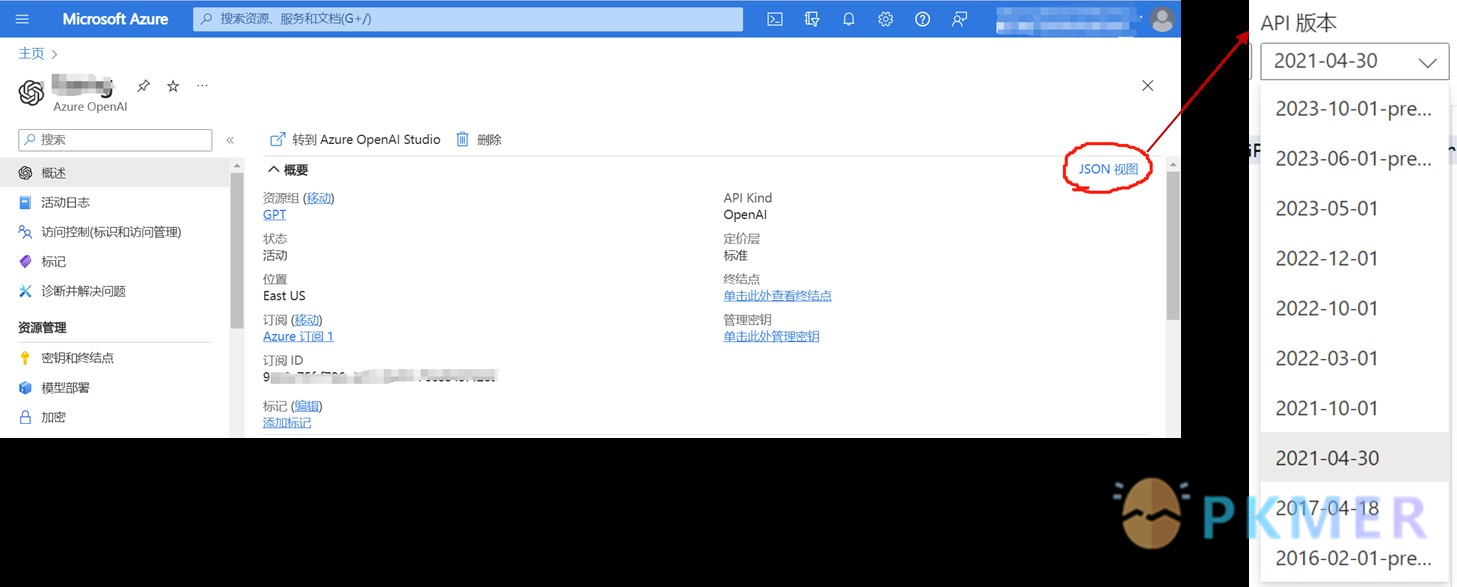Click the 密钥和终结点 key icon
1457x587 pixels.
pyautogui.click(x=26, y=358)
